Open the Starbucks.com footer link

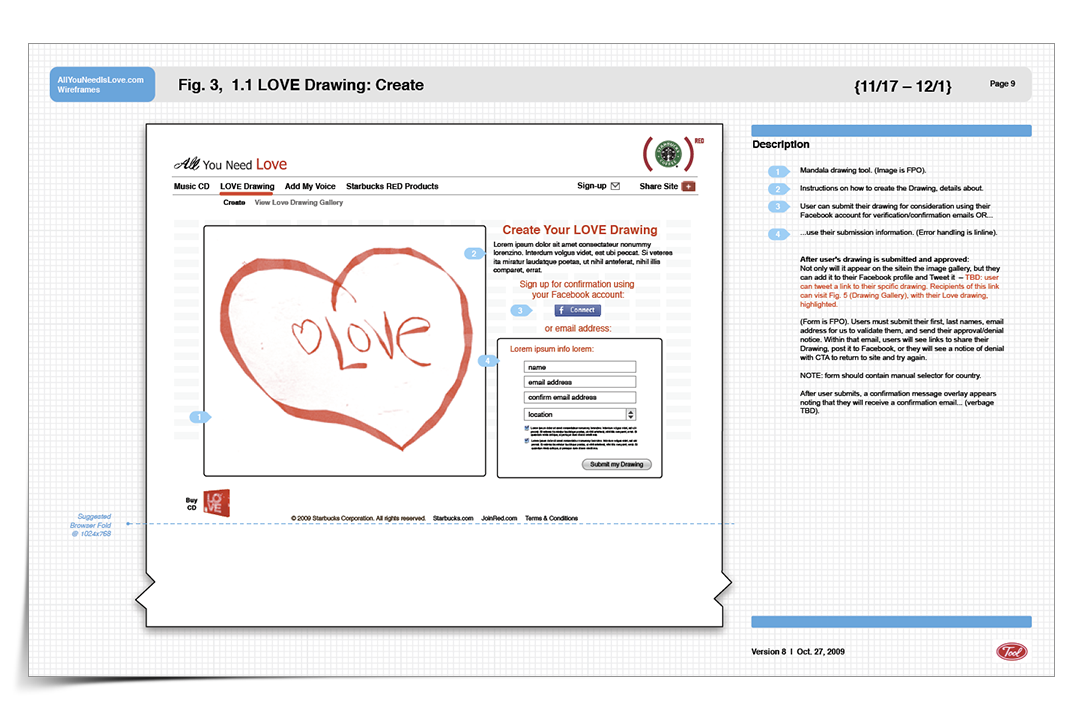pyautogui.click(x=453, y=518)
